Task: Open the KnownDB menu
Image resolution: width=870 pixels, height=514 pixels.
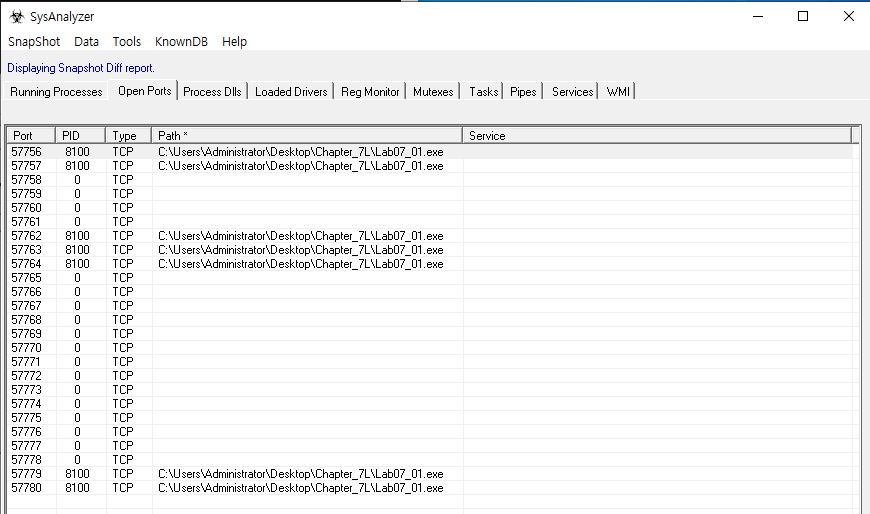Action: pyautogui.click(x=181, y=42)
